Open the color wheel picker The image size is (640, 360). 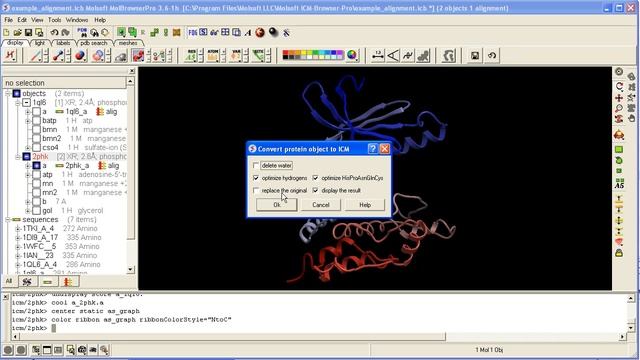click(352, 55)
